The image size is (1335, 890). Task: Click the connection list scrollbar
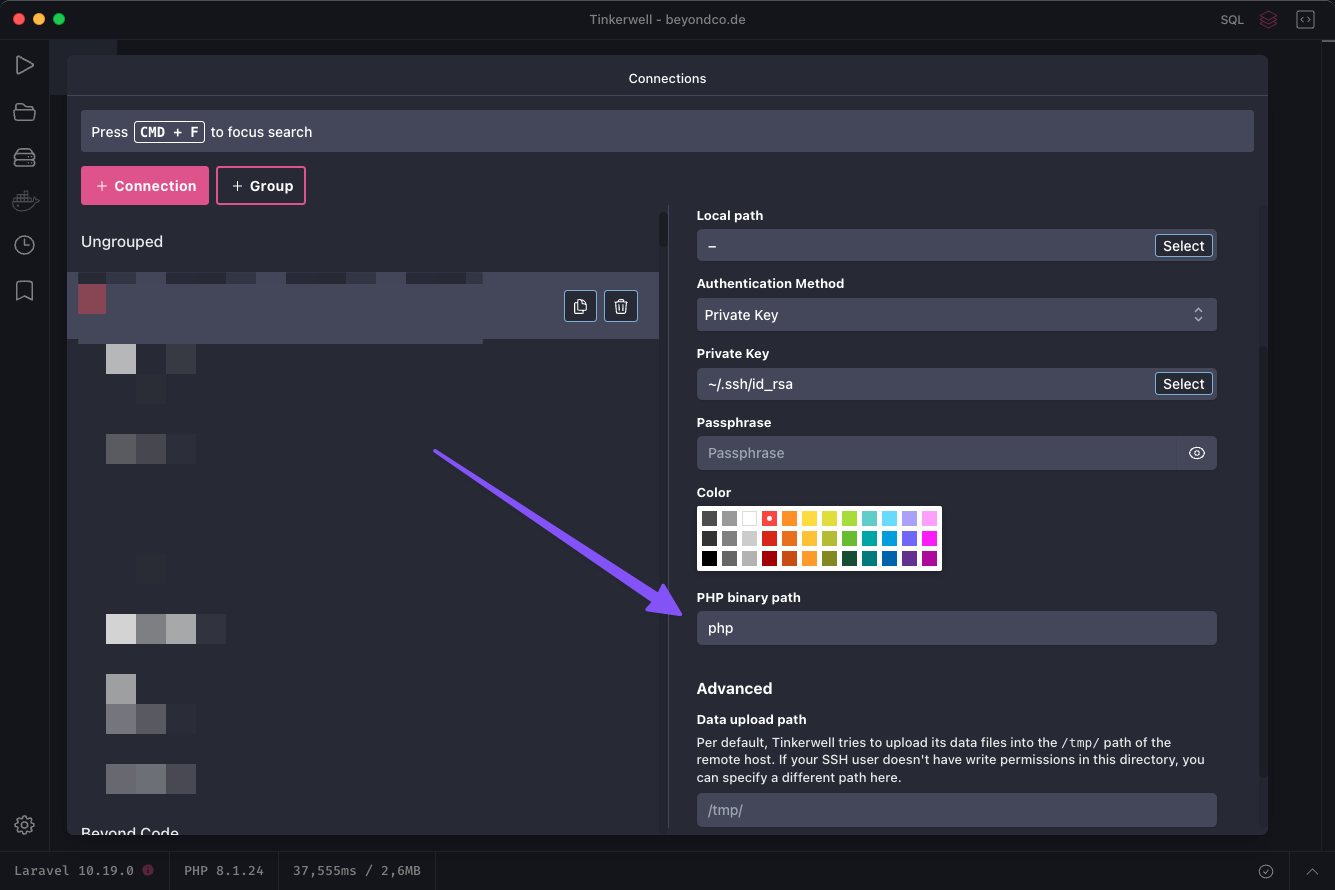point(663,228)
